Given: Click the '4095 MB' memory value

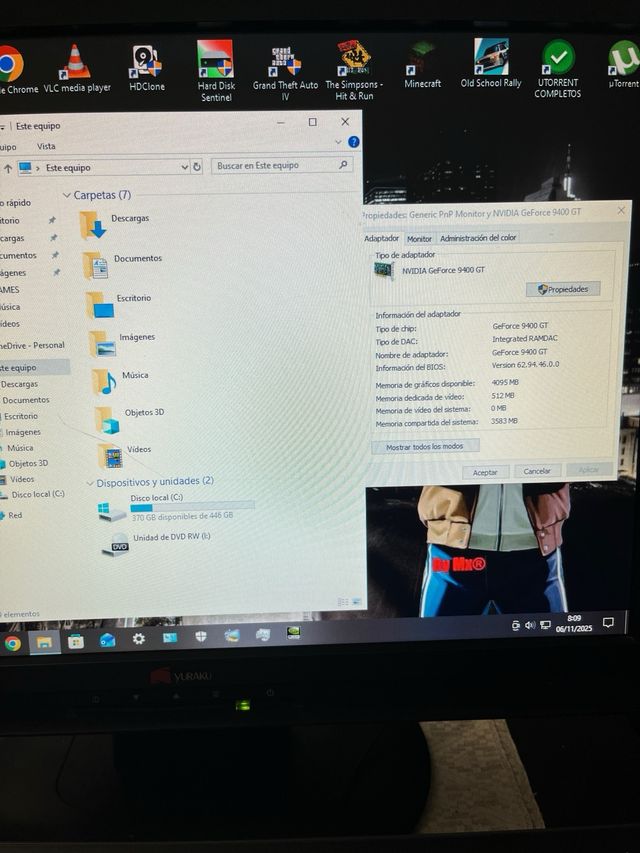Looking at the screenshot, I should pyautogui.click(x=505, y=382).
